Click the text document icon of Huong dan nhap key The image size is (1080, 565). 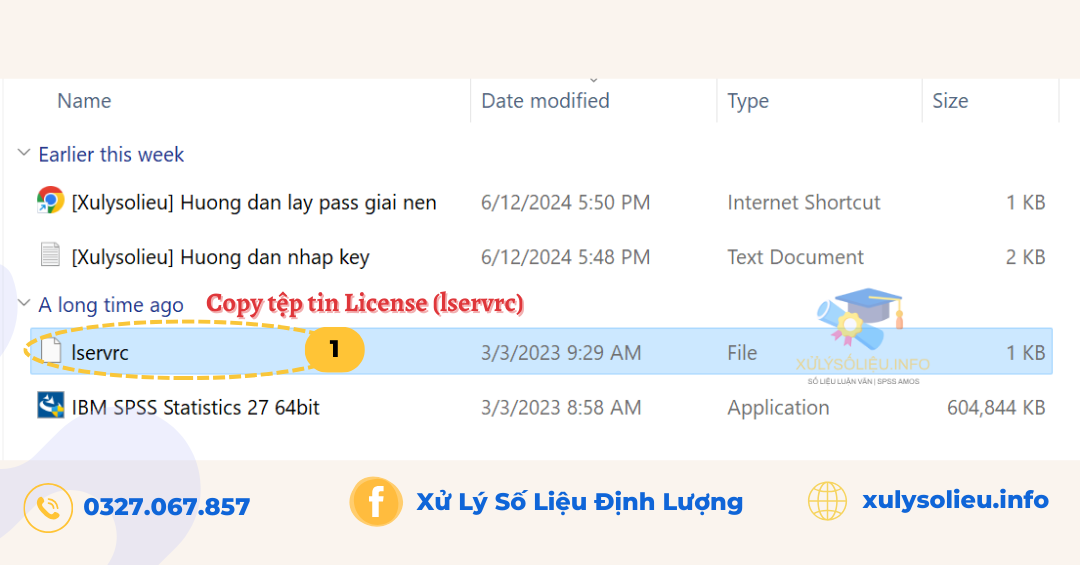(50, 254)
